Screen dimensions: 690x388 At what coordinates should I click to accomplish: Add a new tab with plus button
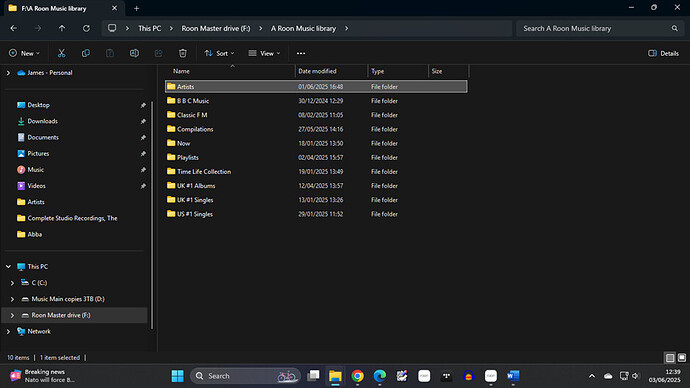pyautogui.click(x=136, y=8)
